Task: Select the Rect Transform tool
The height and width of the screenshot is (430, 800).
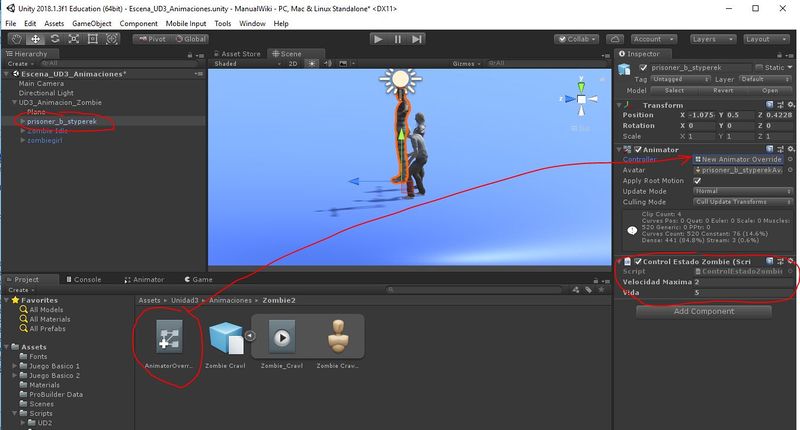Action: (92, 39)
